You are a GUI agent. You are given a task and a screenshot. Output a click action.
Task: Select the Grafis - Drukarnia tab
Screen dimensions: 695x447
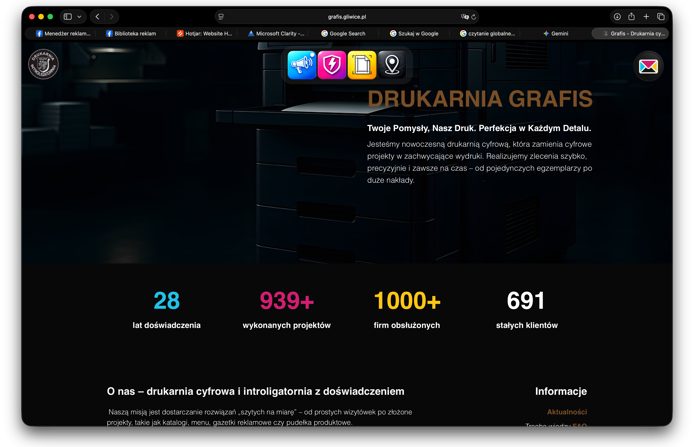[x=630, y=34]
